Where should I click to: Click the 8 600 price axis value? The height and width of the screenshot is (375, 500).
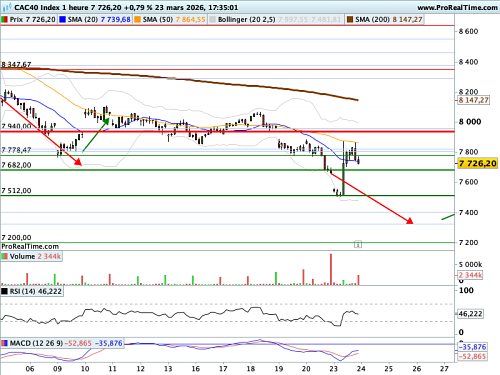[468, 31]
